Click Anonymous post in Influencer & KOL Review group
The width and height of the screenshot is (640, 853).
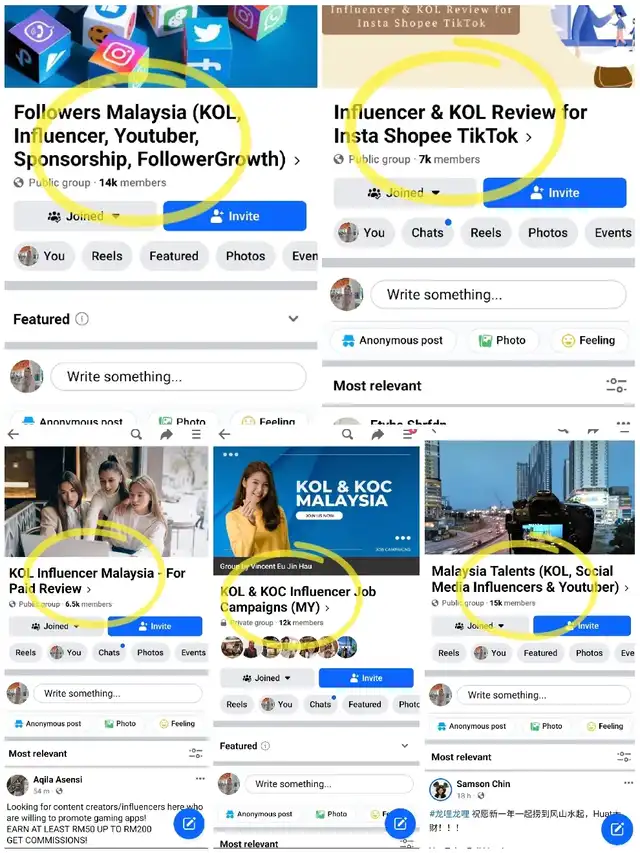pyautogui.click(x=392, y=341)
